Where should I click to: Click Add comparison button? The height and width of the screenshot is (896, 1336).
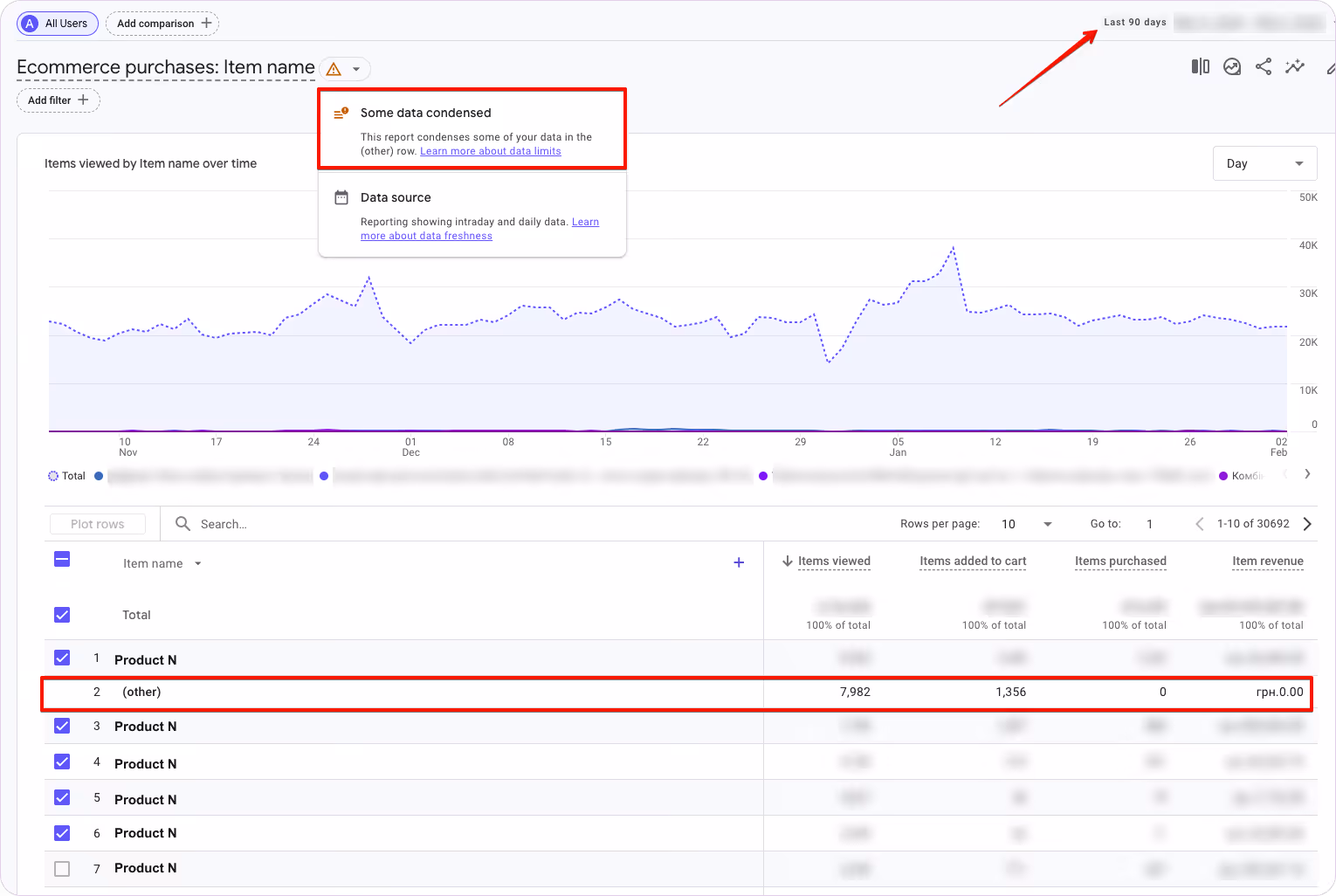[162, 24]
